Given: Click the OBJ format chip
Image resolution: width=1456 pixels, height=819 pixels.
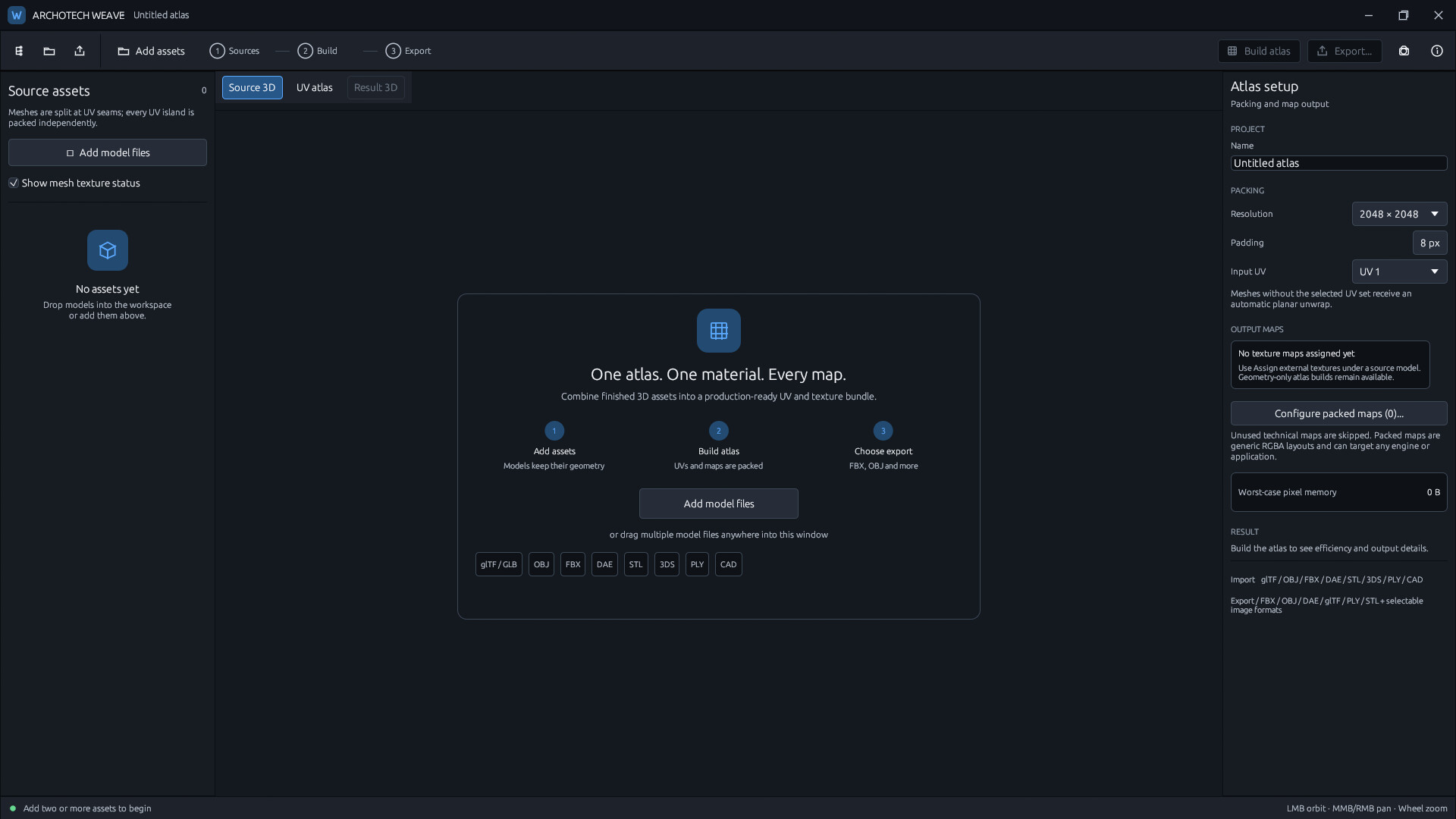Looking at the screenshot, I should click(x=541, y=564).
